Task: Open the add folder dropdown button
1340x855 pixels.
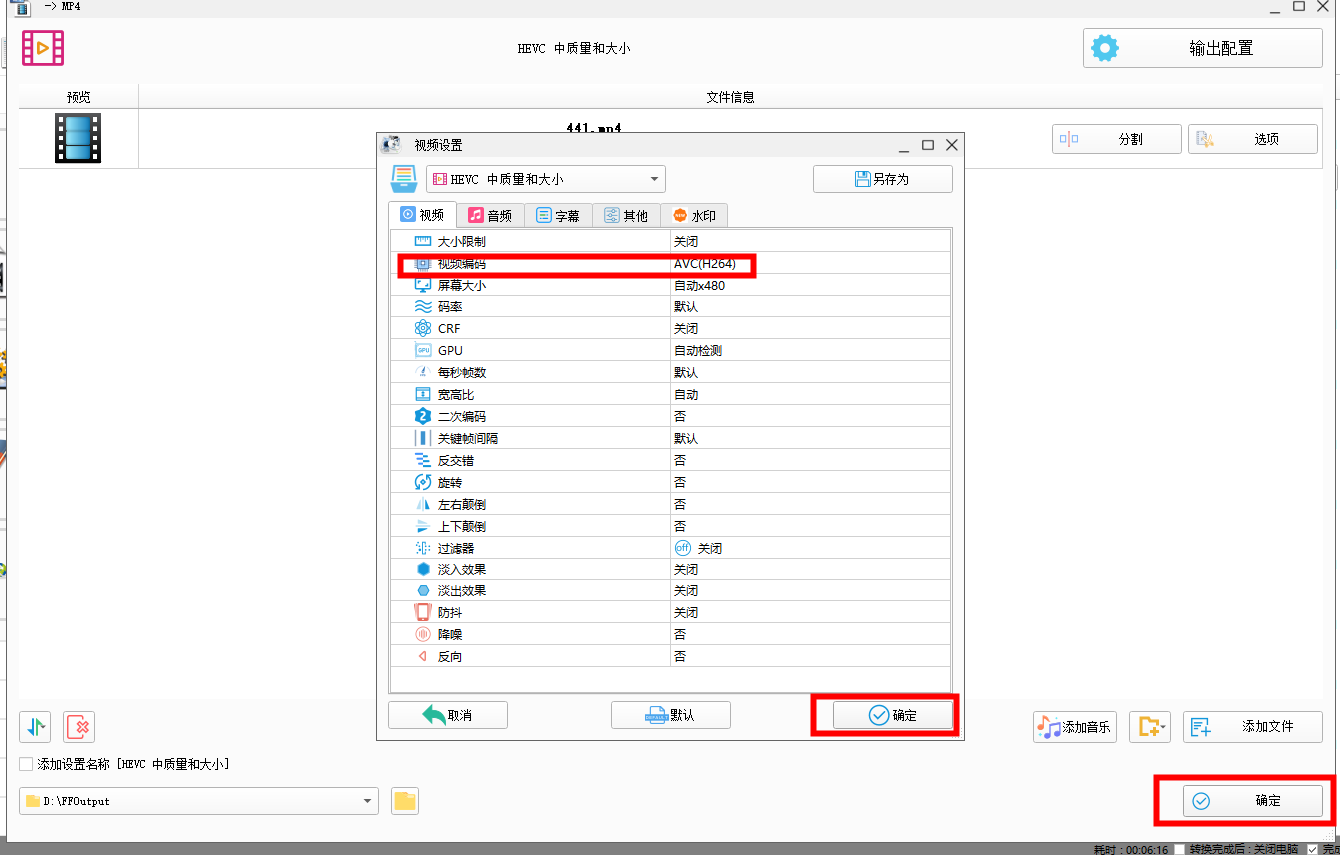Action: click(1150, 727)
